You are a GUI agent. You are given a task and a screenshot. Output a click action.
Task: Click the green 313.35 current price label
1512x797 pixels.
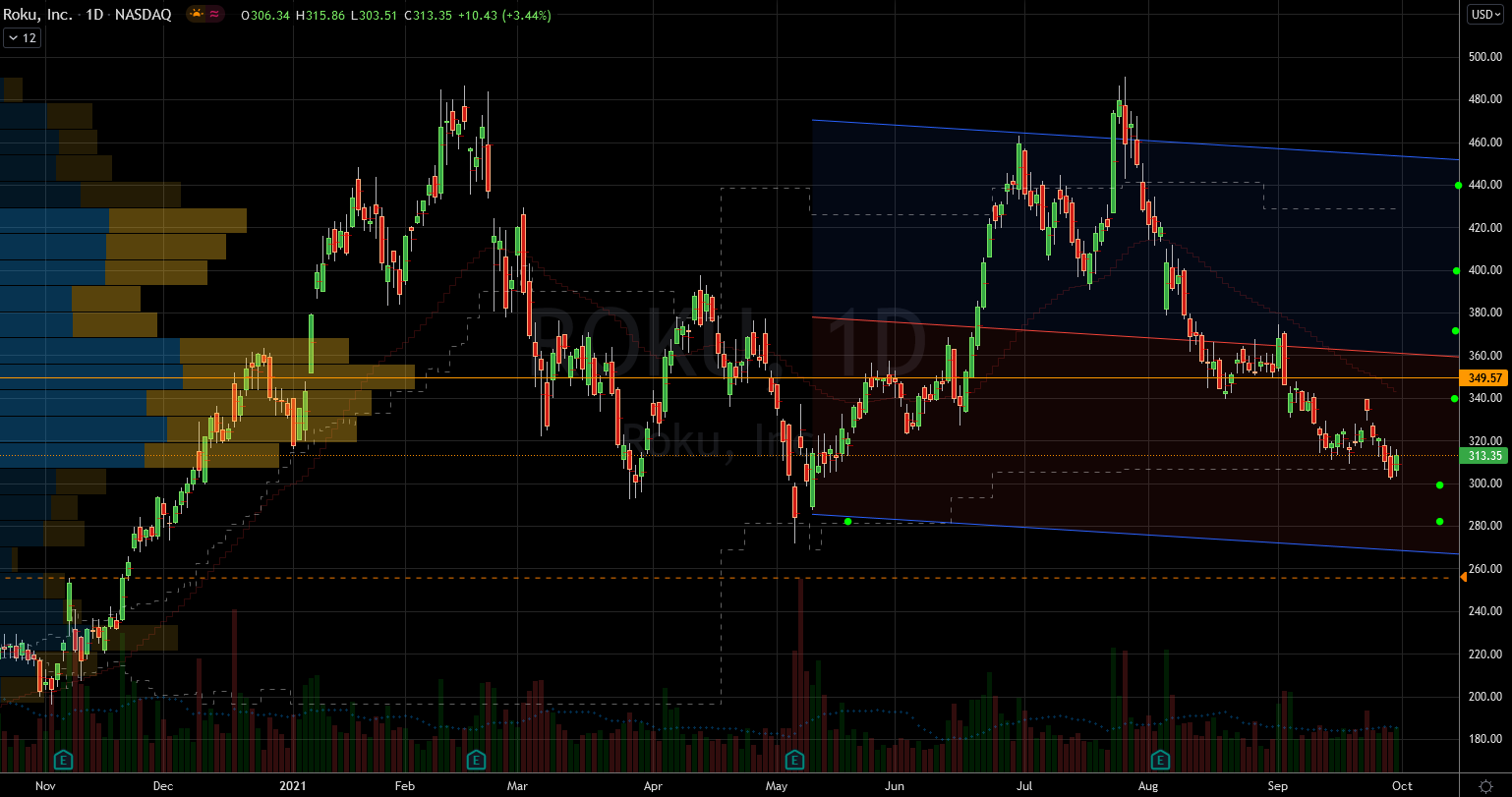tap(1484, 456)
